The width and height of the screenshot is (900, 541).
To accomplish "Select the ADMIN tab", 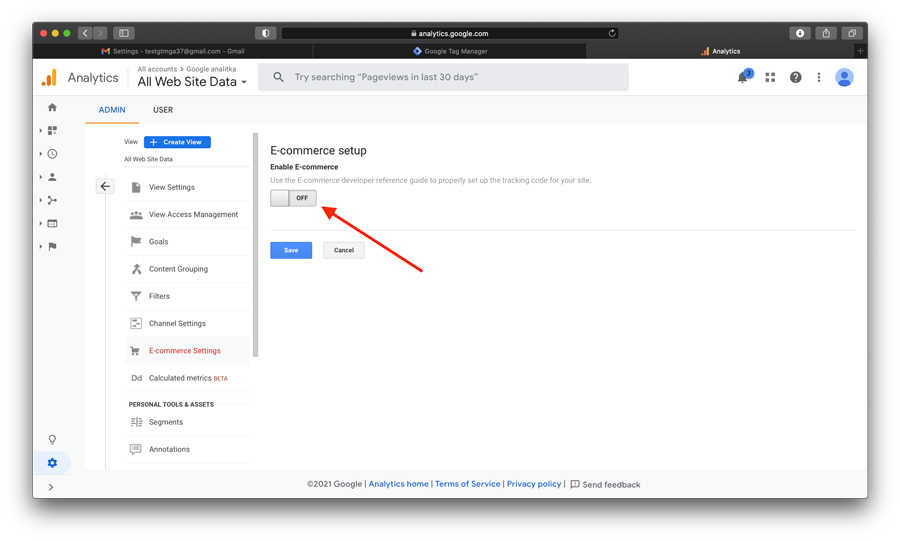I will 112,110.
